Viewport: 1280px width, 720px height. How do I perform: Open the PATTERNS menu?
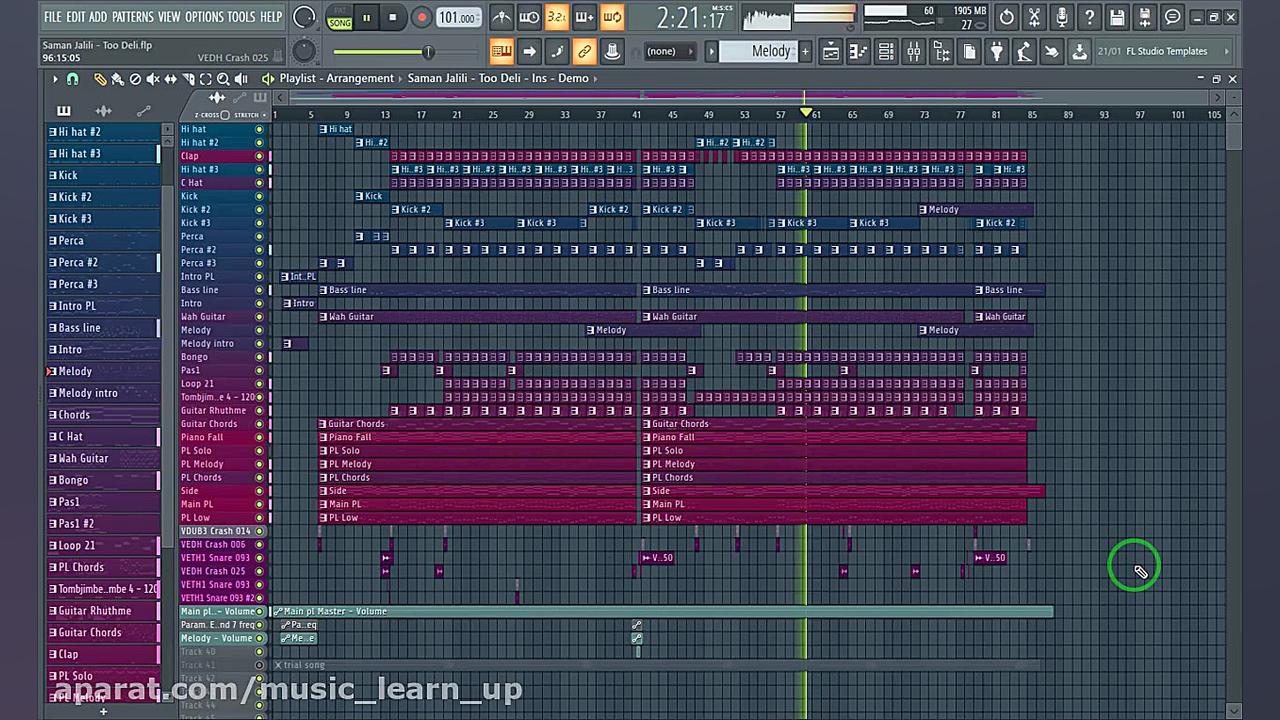[133, 17]
